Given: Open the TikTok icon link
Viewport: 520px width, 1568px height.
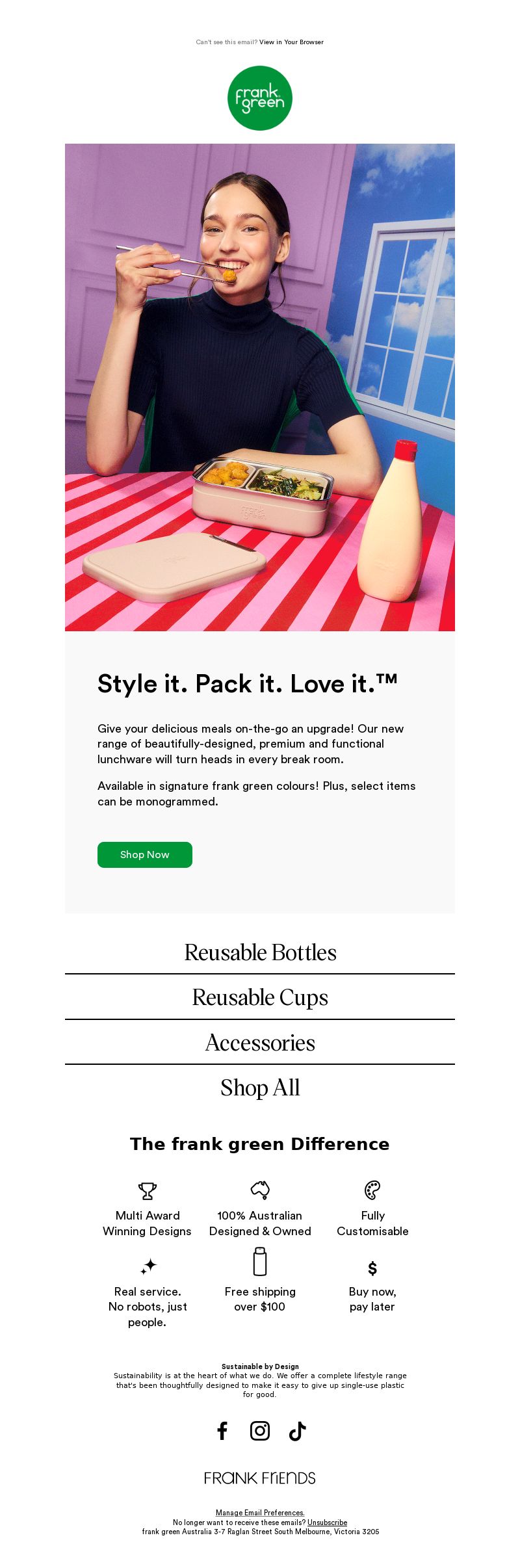Looking at the screenshot, I should (297, 1431).
